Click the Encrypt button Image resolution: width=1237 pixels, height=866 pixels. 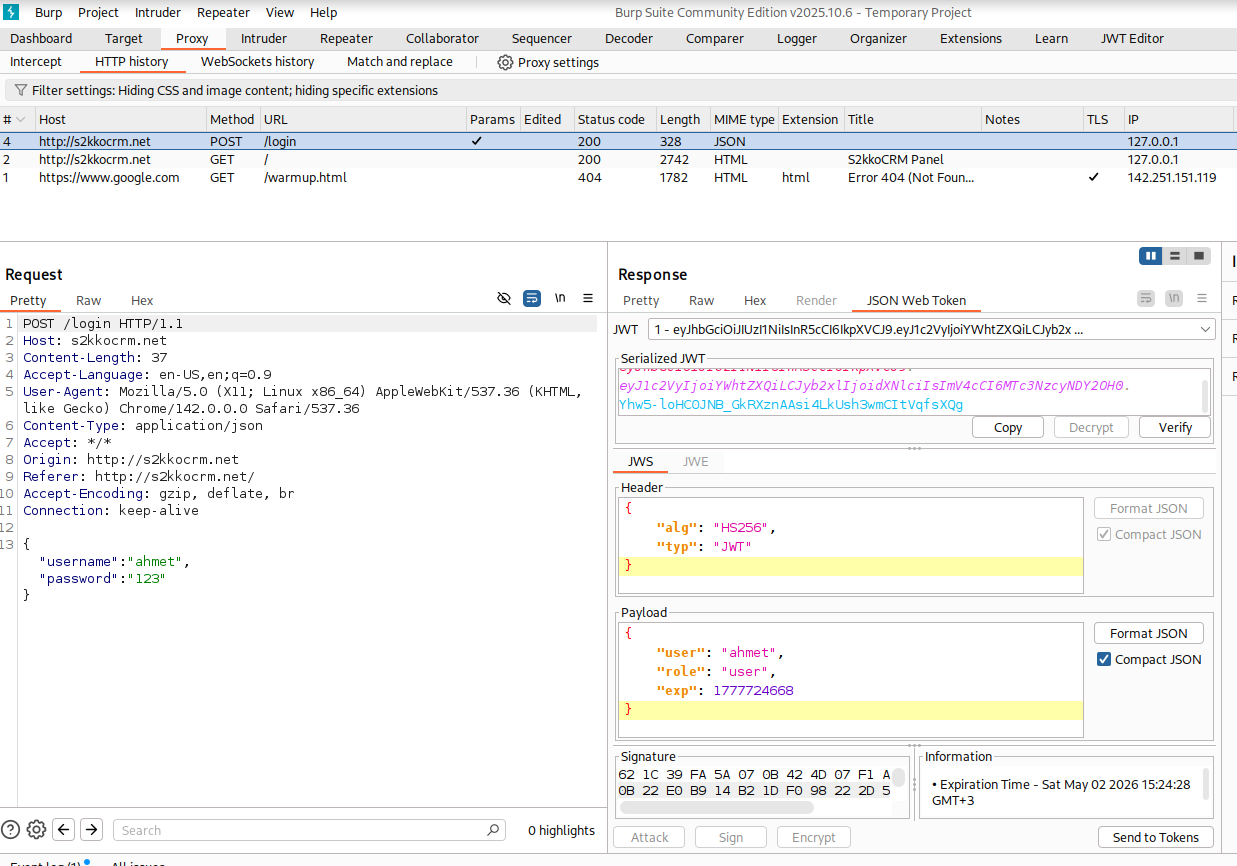[x=814, y=837]
